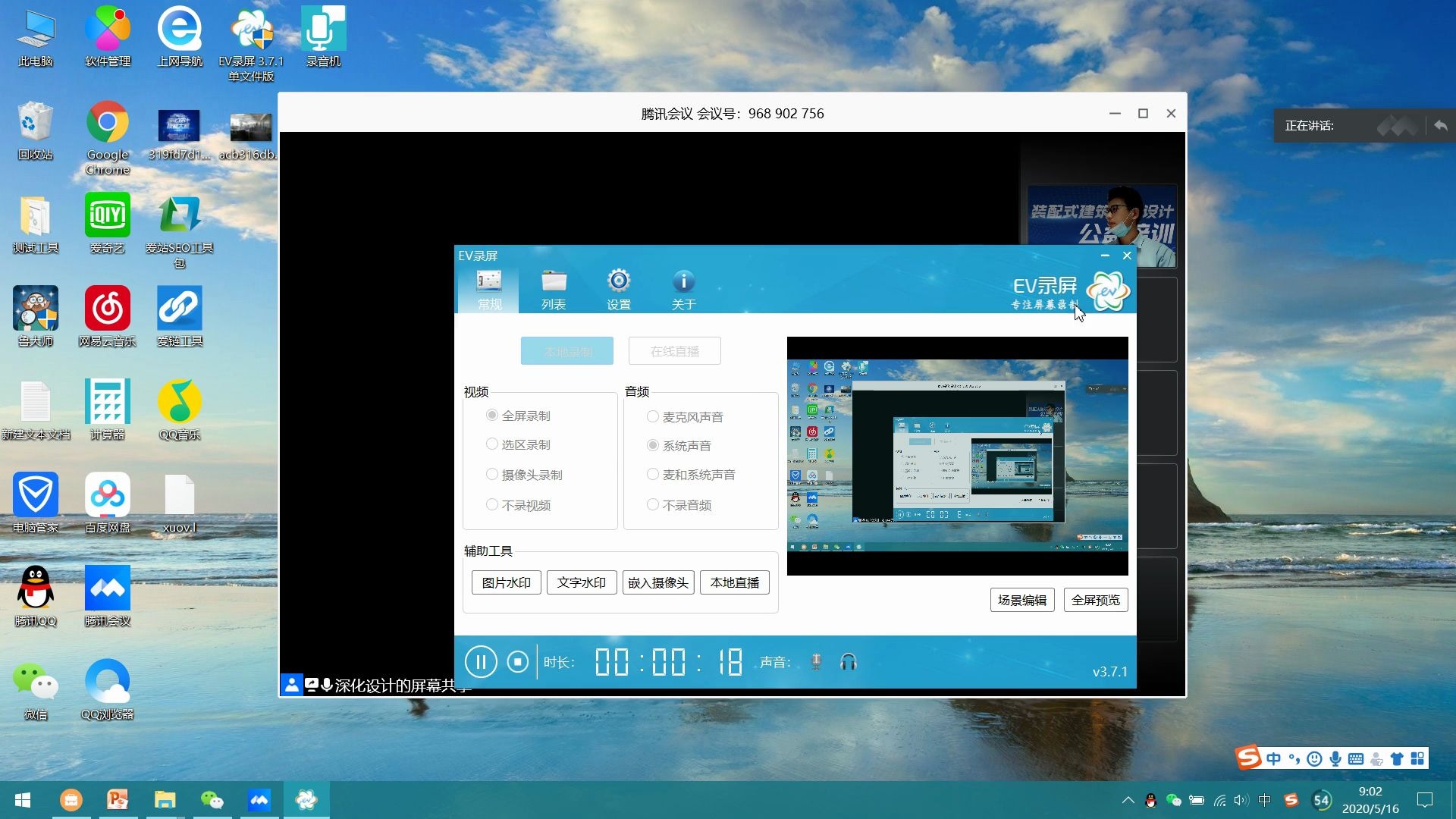
Task: Select 不录音频 option
Action: (x=679, y=505)
